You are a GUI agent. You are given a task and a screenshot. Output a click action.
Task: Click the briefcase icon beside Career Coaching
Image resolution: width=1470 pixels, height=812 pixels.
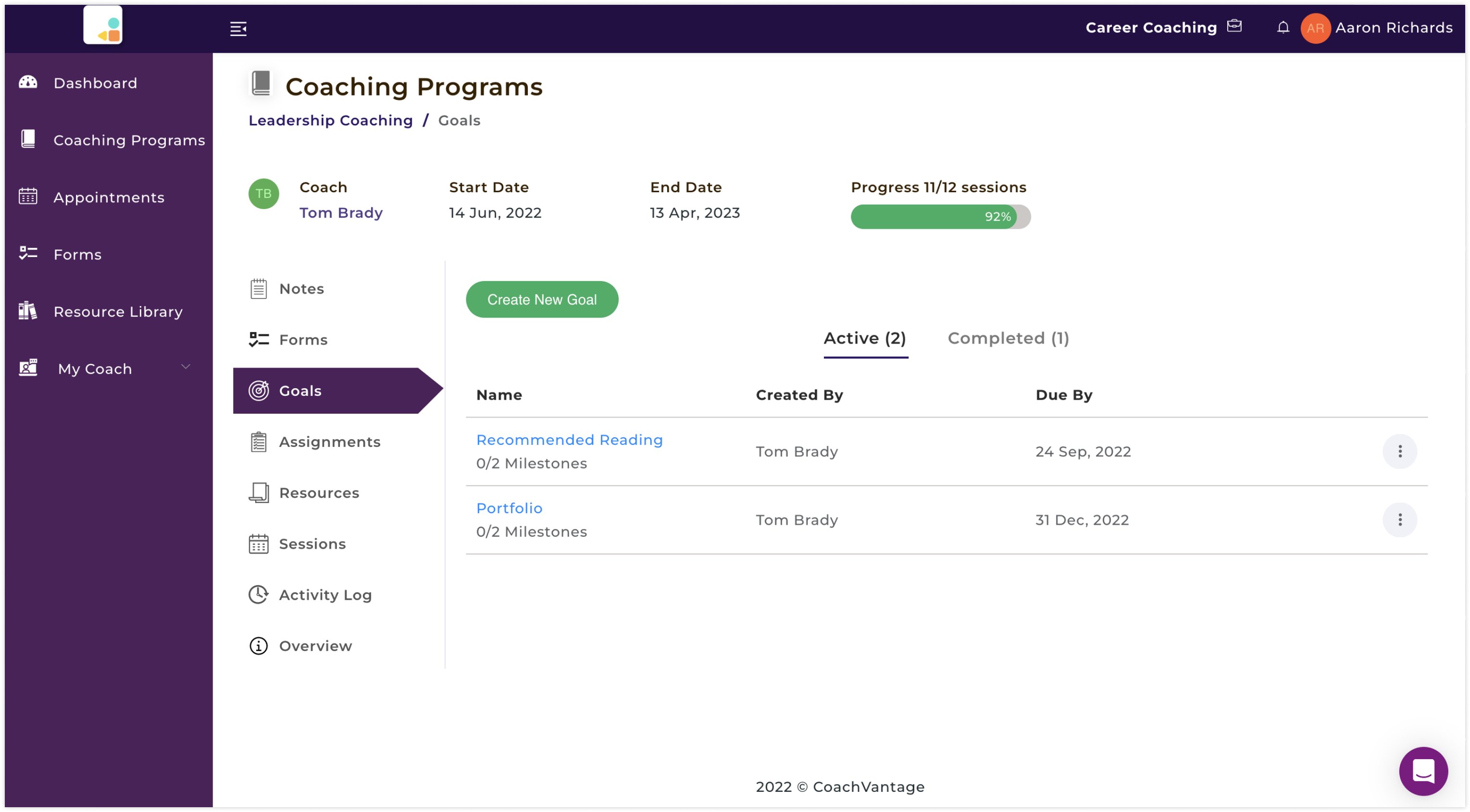click(x=1234, y=26)
